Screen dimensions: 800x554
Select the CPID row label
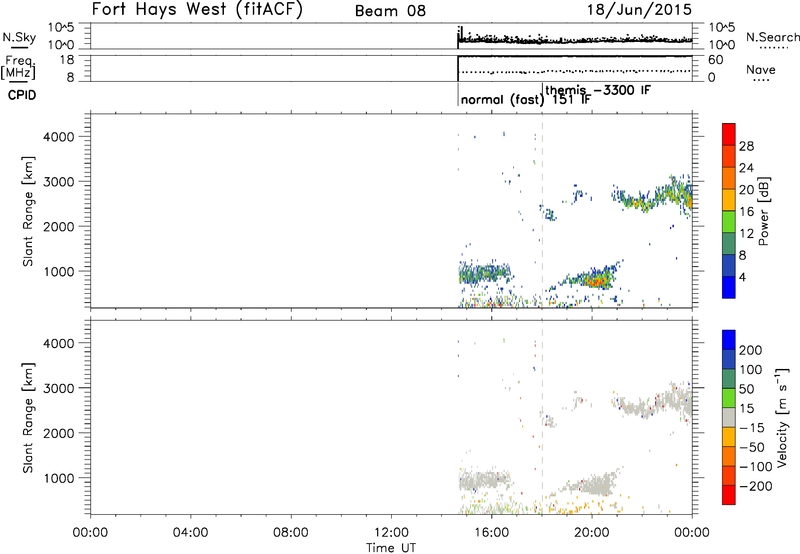pos(22,95)
